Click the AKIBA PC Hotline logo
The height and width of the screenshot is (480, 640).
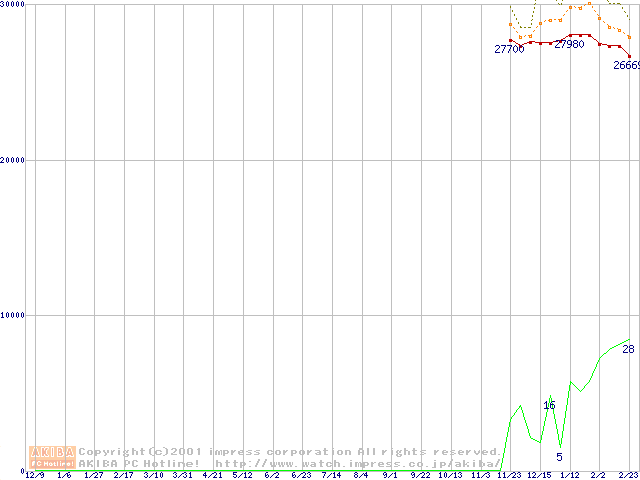click(x=52, y=457)
